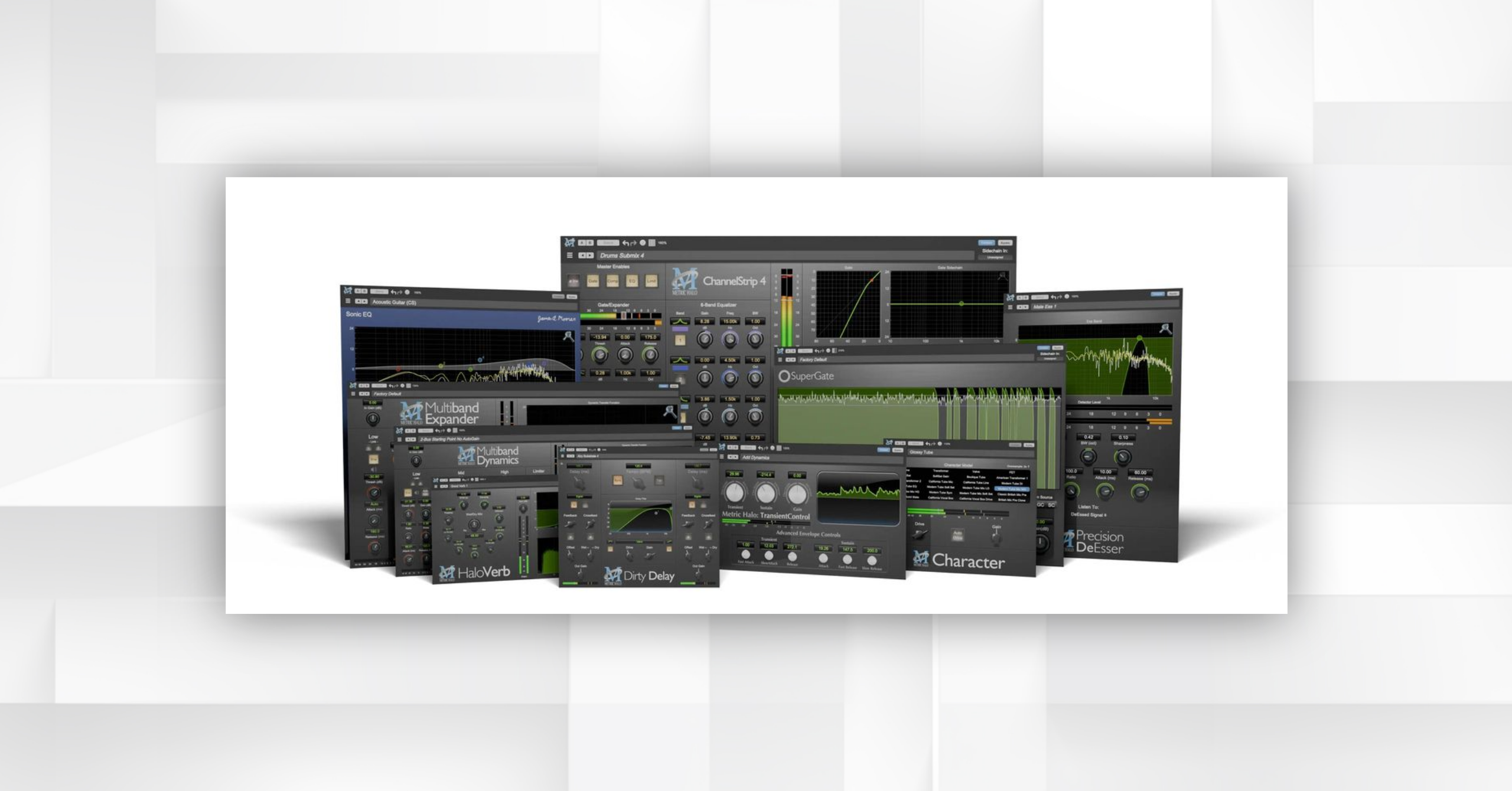Toggle Sync button in Dirty Delay
Image resolution: width=1512 pixels, height=791 pixels.
(x=618, y=481)
